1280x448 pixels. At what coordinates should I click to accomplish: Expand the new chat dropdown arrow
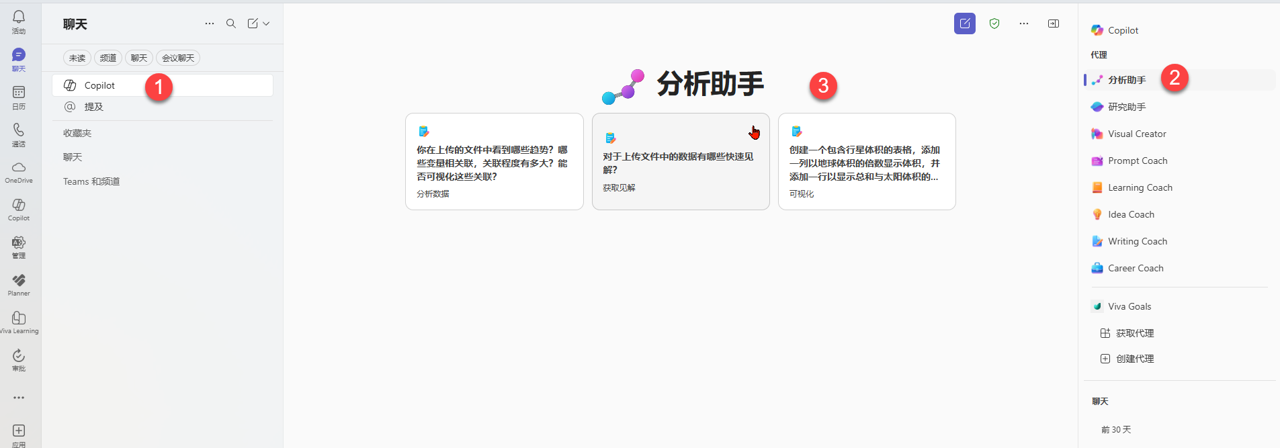[266, 23]
